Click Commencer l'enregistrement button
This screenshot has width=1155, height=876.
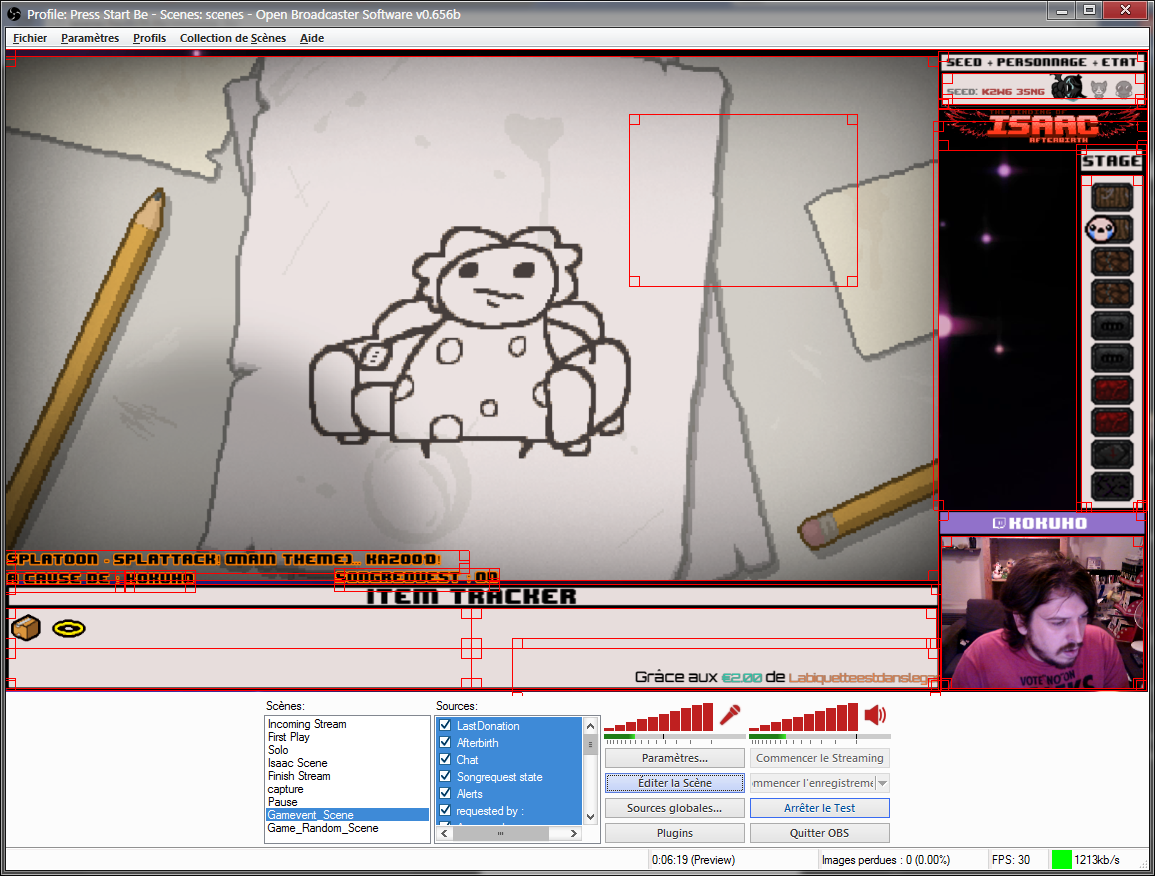(x=812, y=782)
